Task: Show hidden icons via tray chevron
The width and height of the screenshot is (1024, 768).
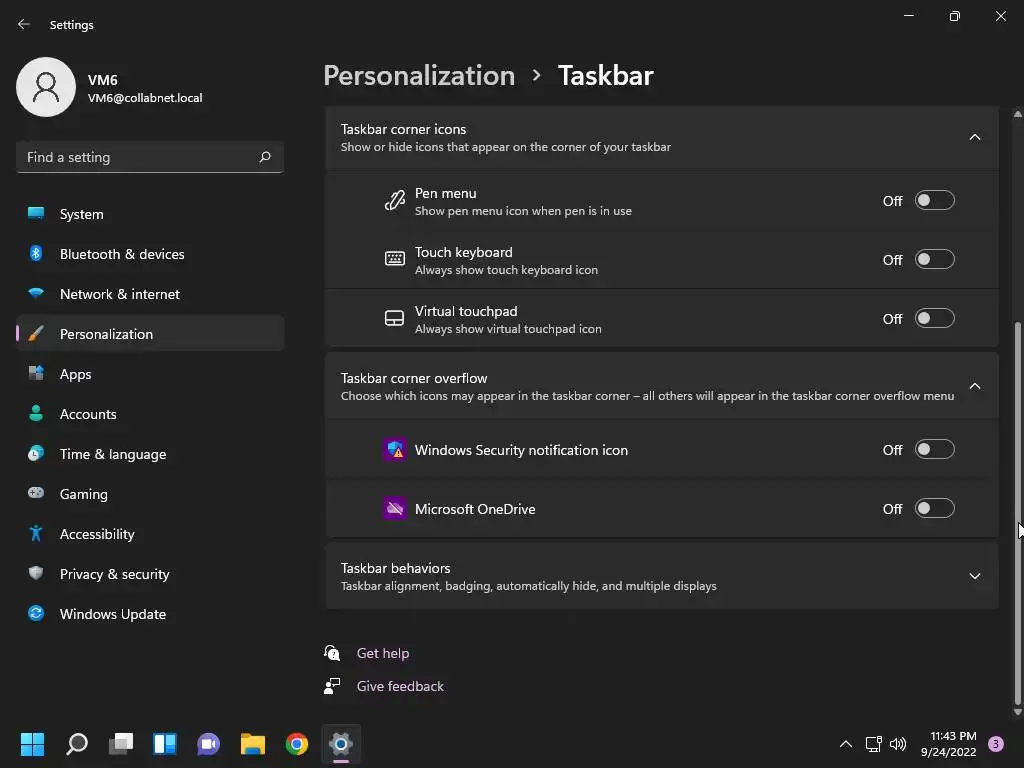Action: (x=846, y=743)
